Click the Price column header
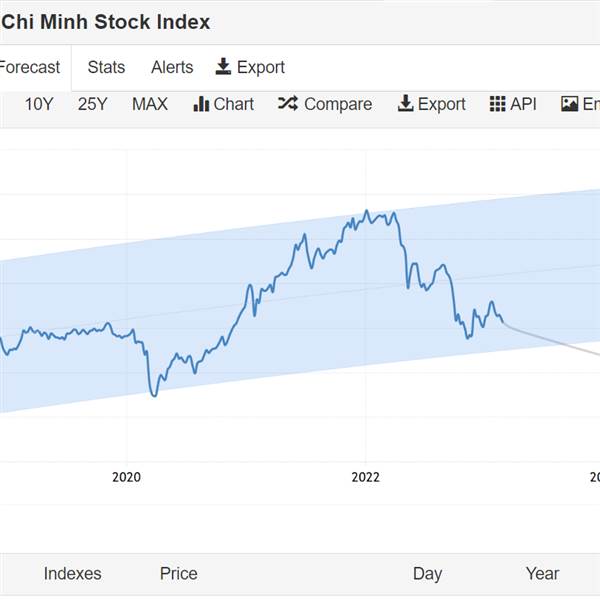This screenshot has height=600, width=600. 178,573
